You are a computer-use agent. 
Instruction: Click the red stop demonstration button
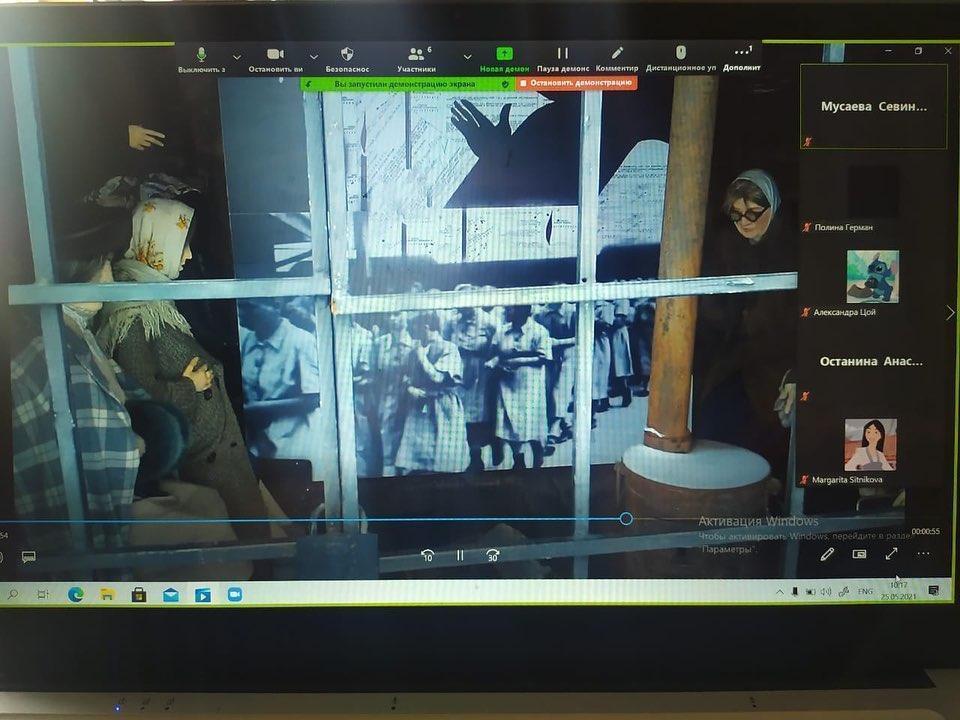577,83
